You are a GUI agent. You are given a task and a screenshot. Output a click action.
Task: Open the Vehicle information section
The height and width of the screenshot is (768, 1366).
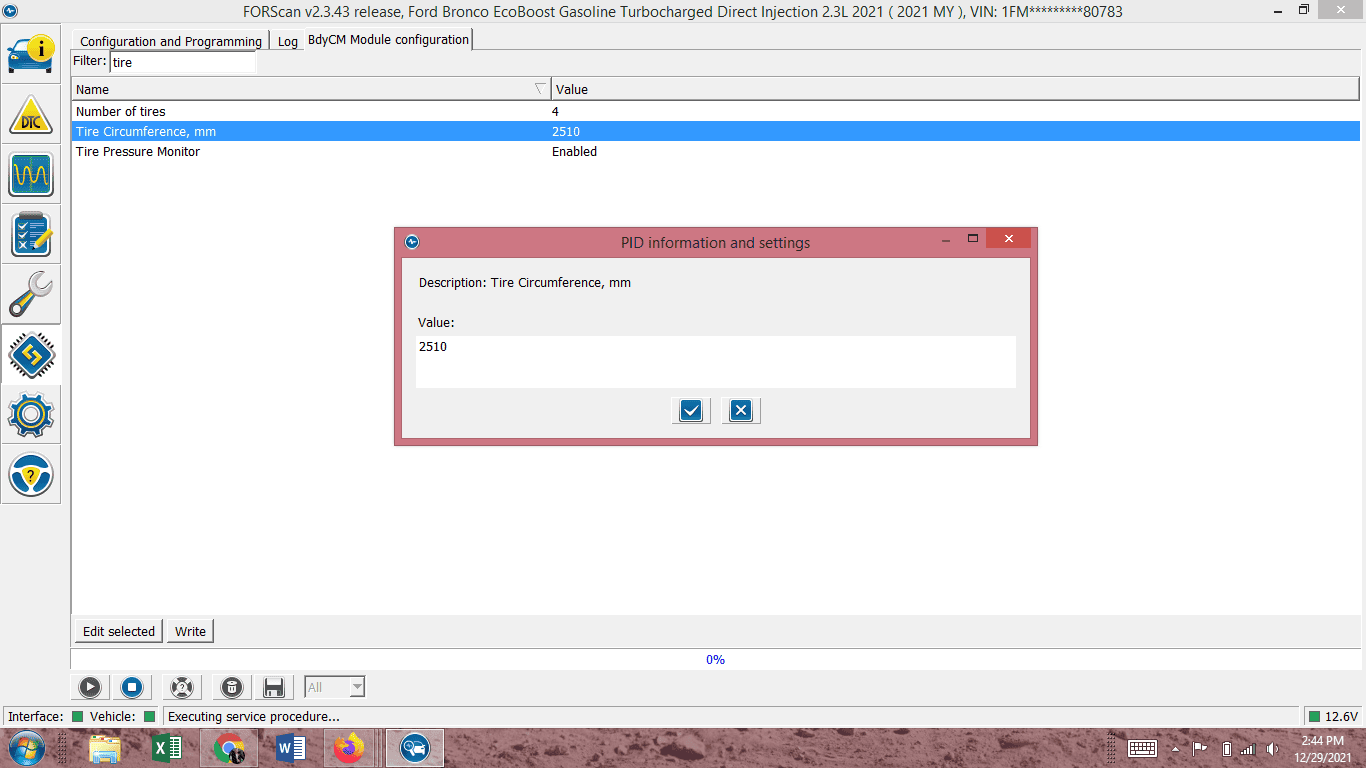pyautogui.click(x=31, y=54)
